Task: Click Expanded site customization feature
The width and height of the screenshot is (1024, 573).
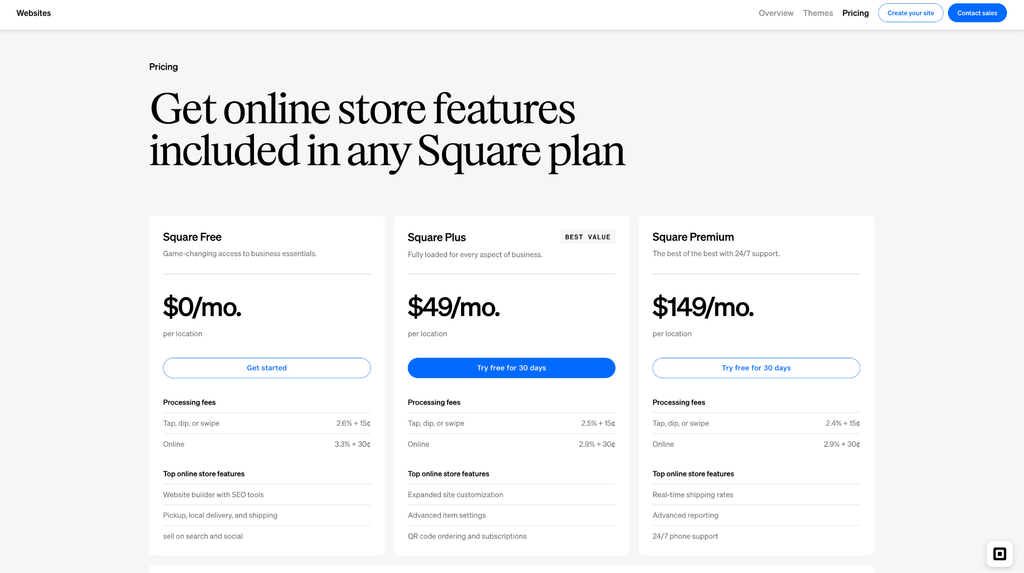Action: coord(455,495)
